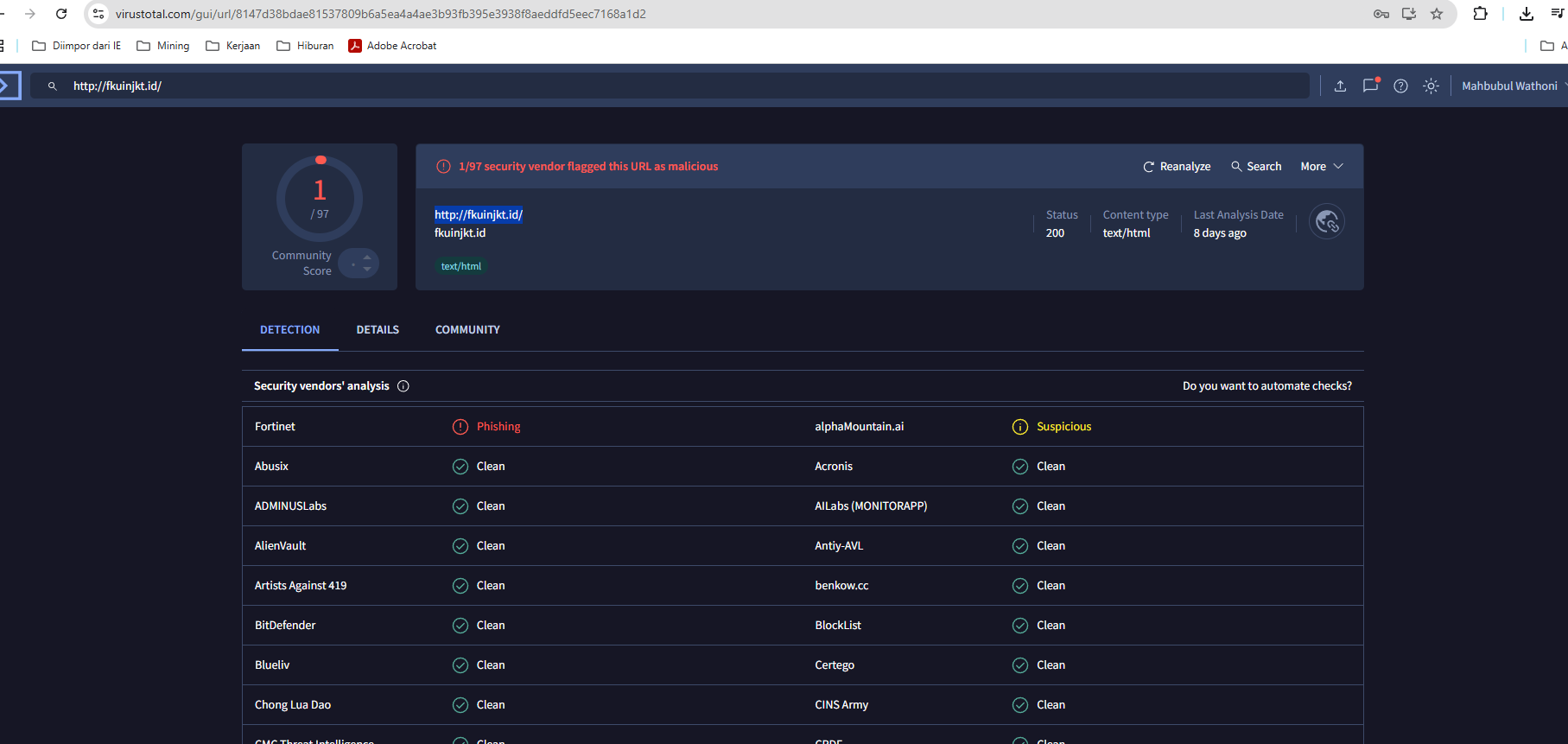Bookmark this page with the star icon
Image resolution: width=1568 pixels, height=744 pixels.
point(1437,14)
